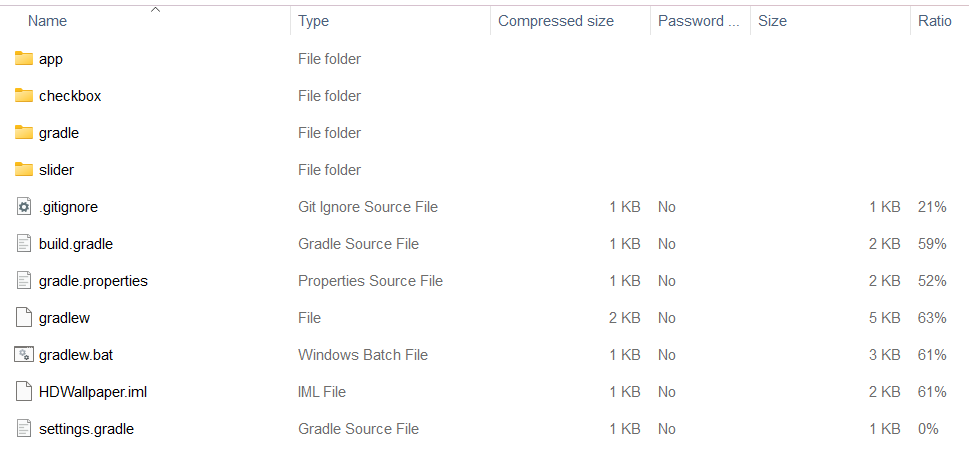Click the Password column header
The width and height of the screenshot is (969, 457).
tap(698, 21)
